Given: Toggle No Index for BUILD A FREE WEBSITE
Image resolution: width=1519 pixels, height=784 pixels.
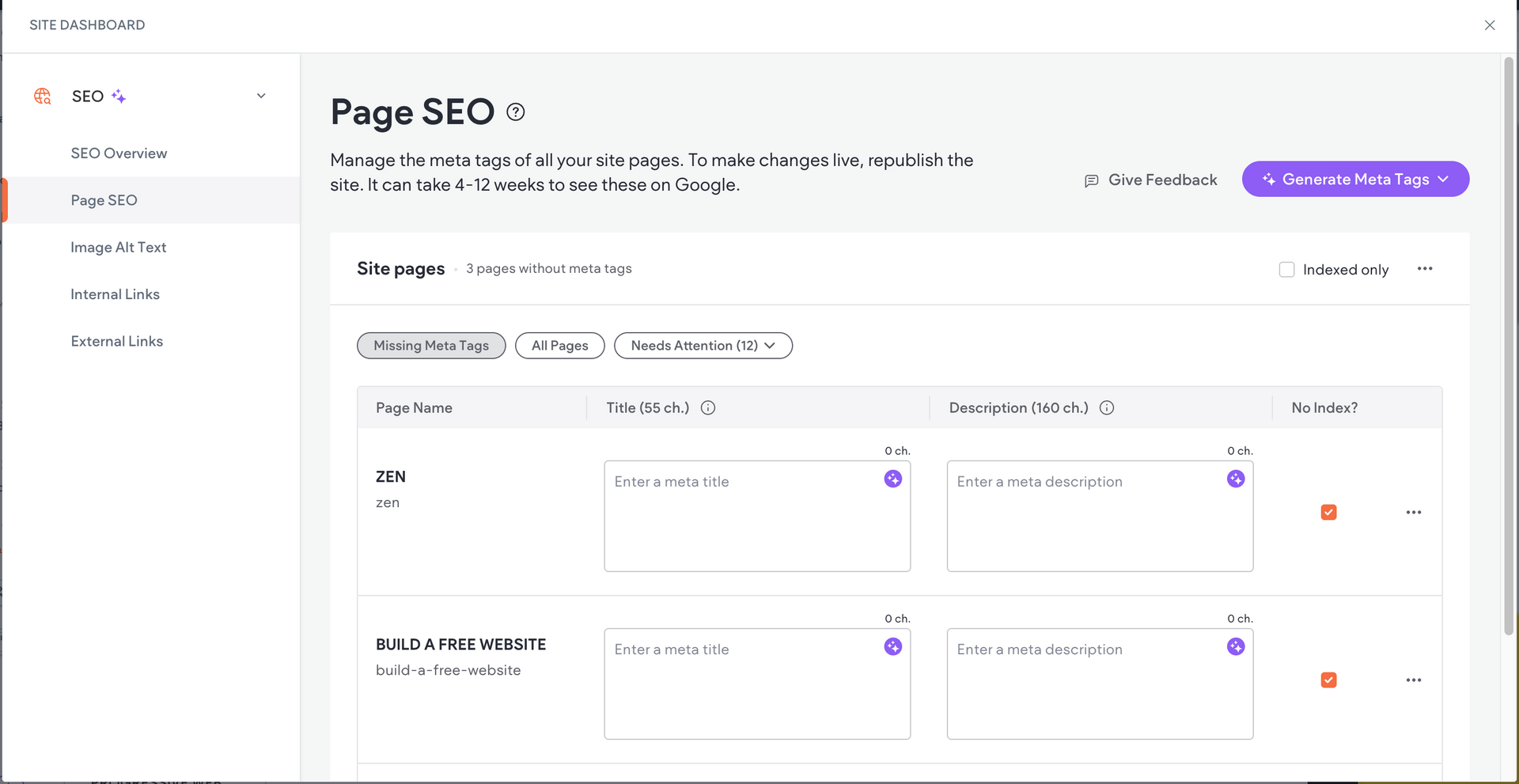Looking at the screenshot, I should pos(1329,680).
